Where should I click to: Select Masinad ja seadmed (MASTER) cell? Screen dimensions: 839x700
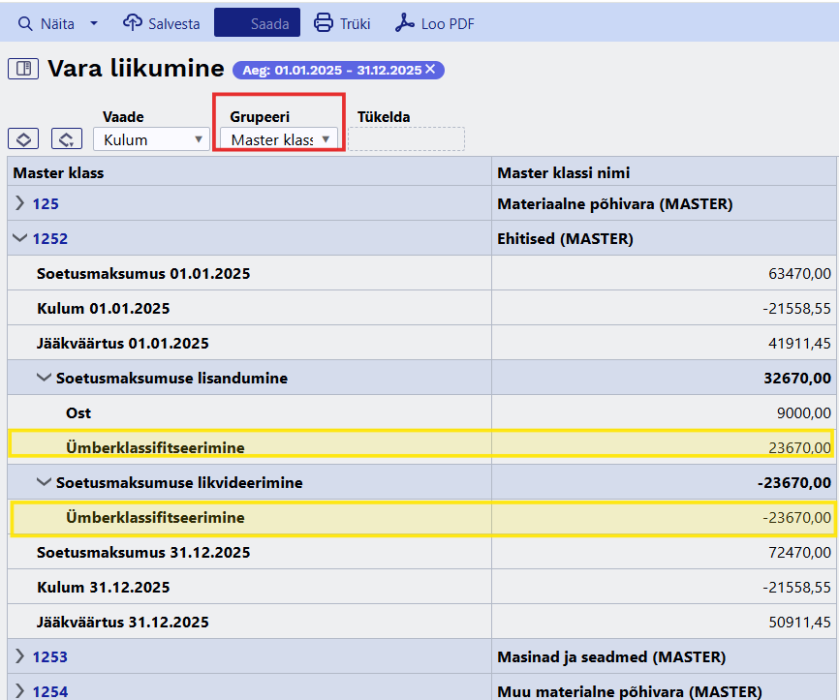pyautogui.click(x=663, y=657)
